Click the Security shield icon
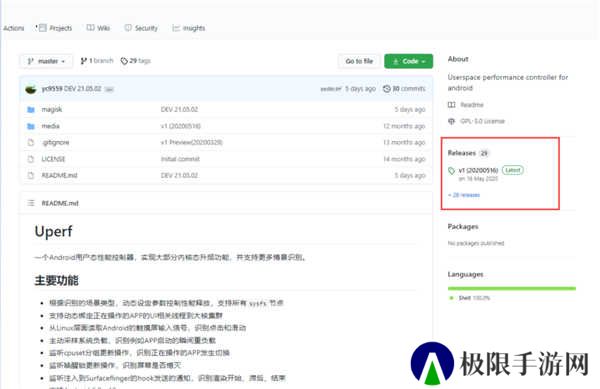This screenshot has height=389, width=600. (x=128, y=28)
